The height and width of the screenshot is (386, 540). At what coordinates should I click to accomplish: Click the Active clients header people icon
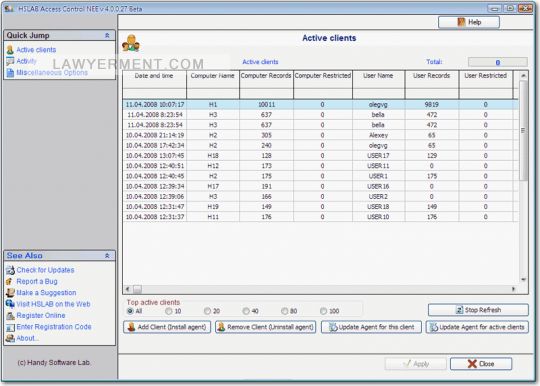tap(131, 43)
